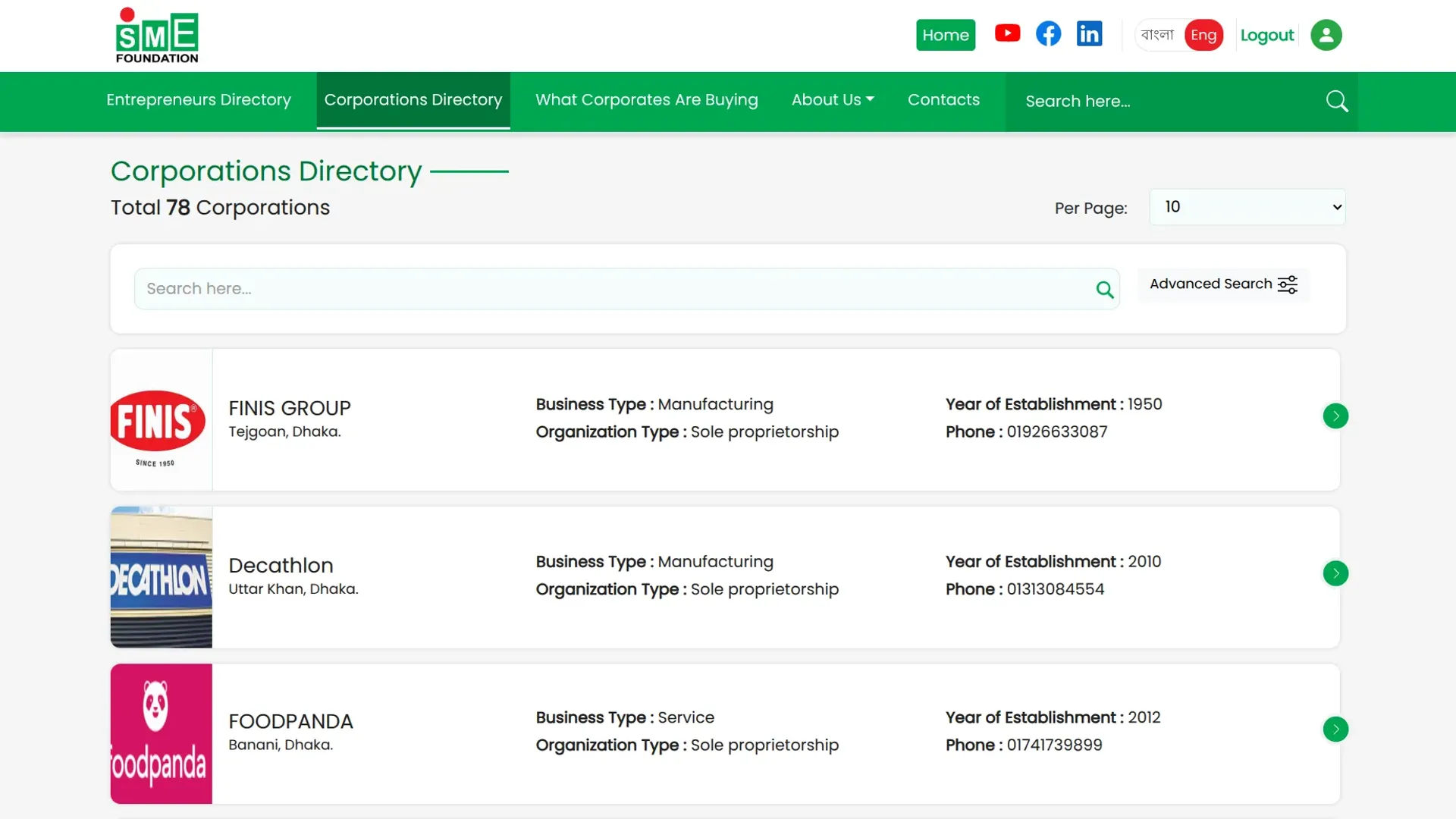Screen dimensions: 1456x819
Task: Open Advanced Search filters
Action: click(1223, 284)
